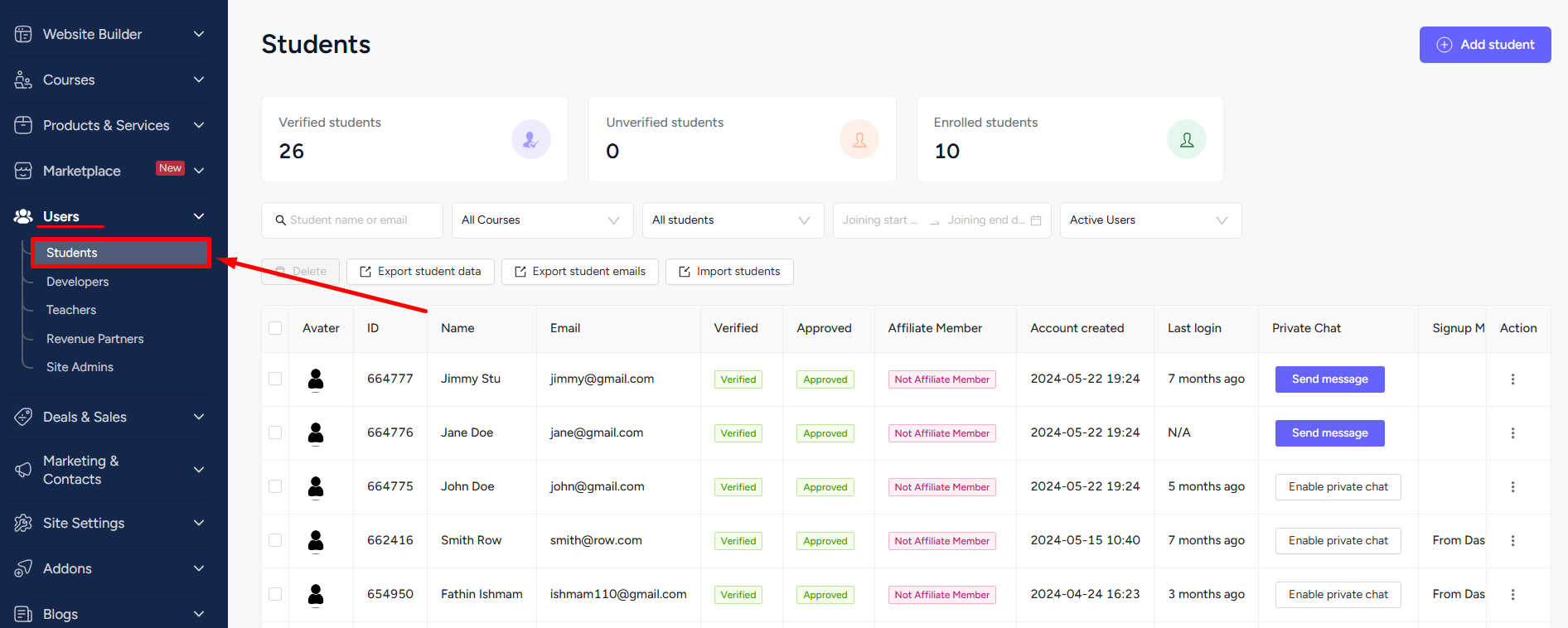This screenshot has height=628, width=1568.
Task: Click the Joining start date field
Action: point(880,220)
